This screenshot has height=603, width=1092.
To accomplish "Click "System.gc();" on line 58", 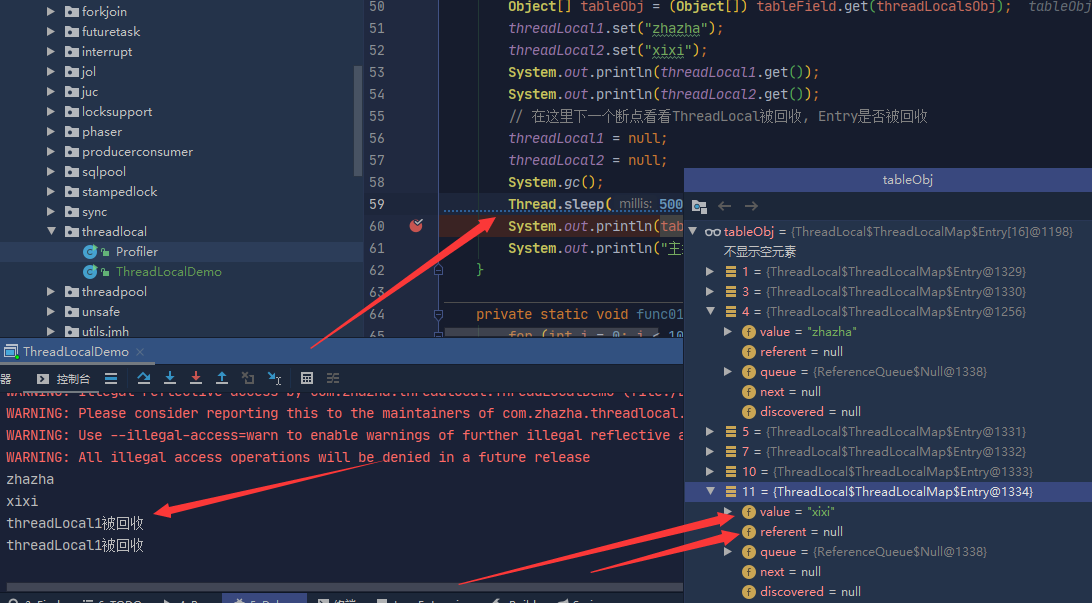I will click(x=555, y=182).
